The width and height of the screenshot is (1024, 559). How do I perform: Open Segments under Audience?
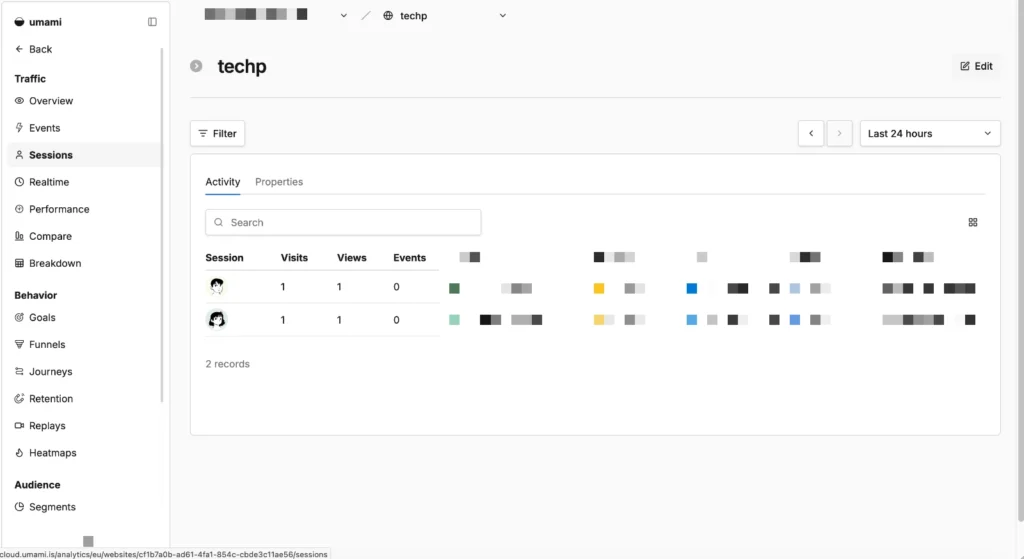[52, 507]
